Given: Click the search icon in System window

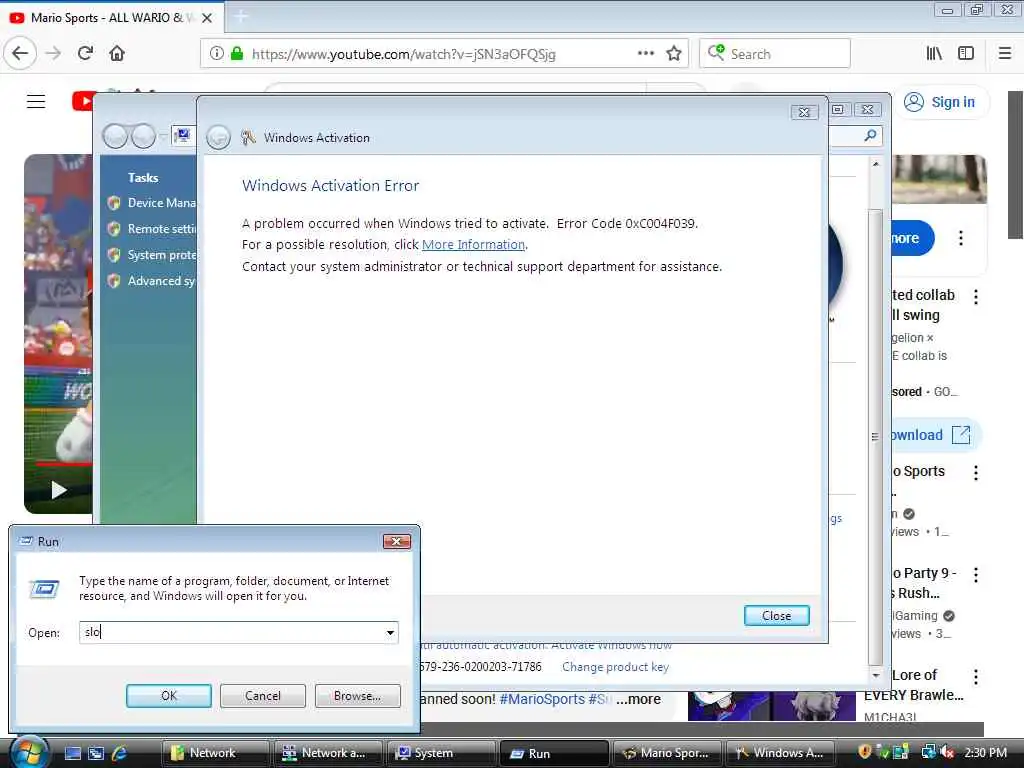Looking at the screenshot, I should [870, 135].
